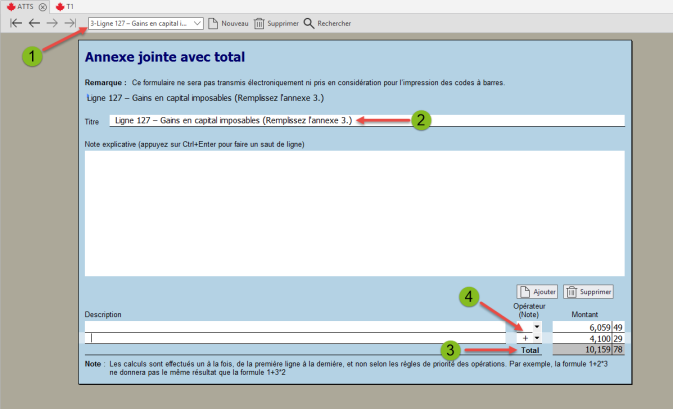Expand the first row operator dropdown
Viewport: 673px width, 409px height.
tap(537, 326)
